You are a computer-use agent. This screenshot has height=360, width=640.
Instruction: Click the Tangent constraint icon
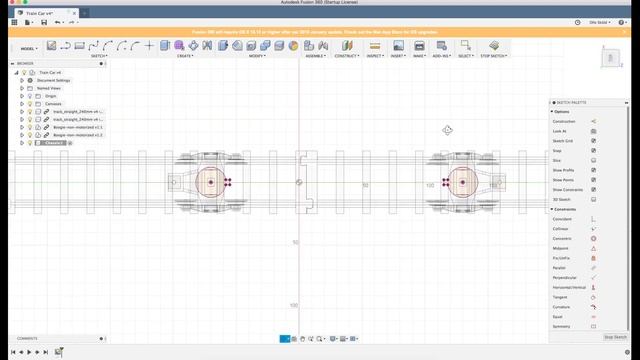coord(593,297)
